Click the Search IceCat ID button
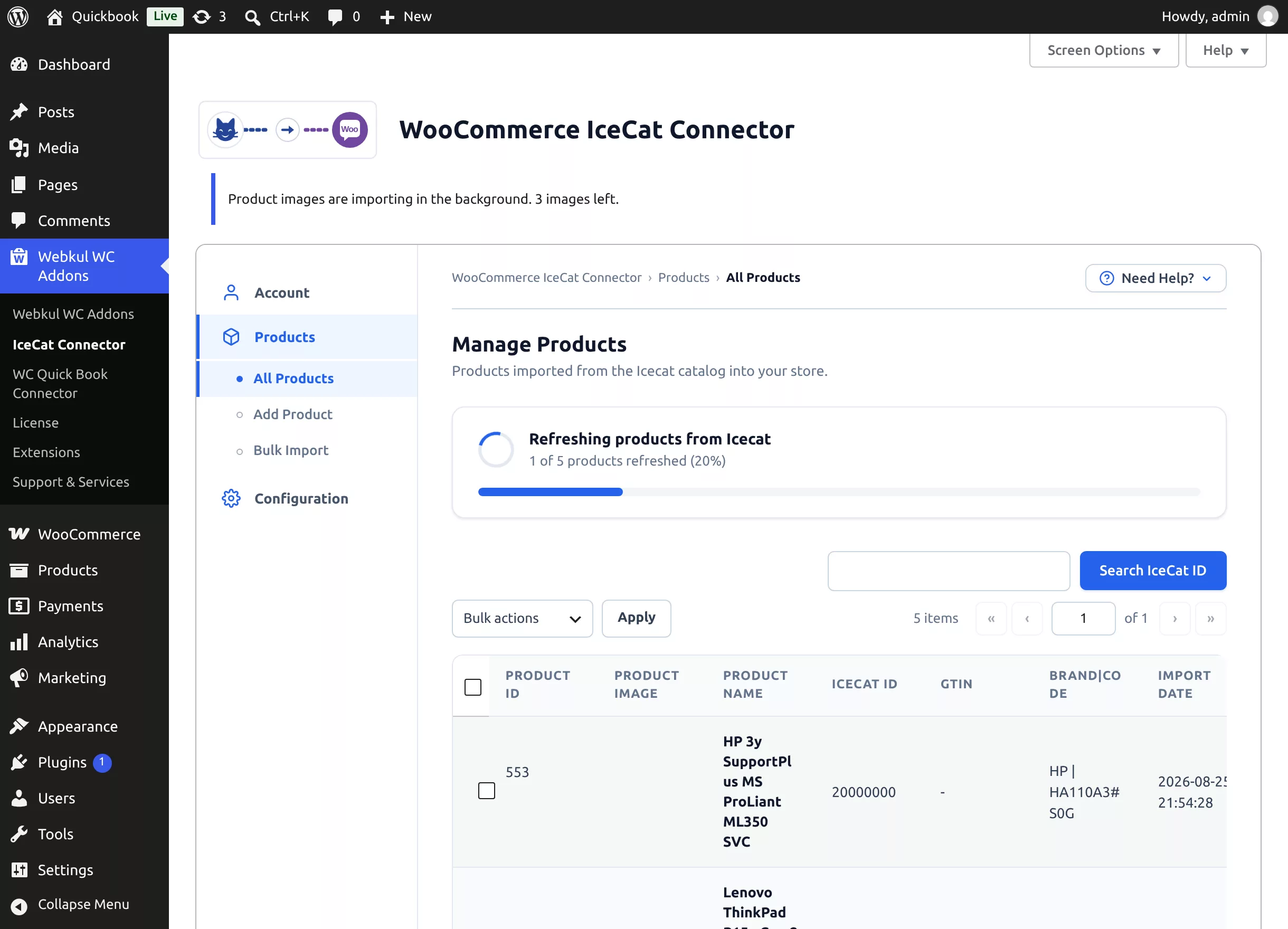This screenshot has height=929, width=1288. click(x=1152, y=570)
